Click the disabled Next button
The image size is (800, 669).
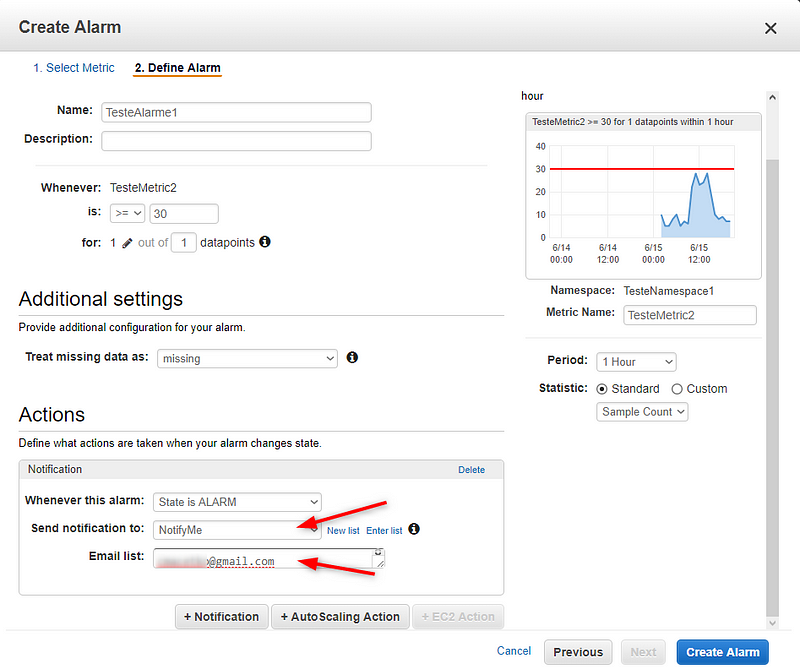(643, 652)
